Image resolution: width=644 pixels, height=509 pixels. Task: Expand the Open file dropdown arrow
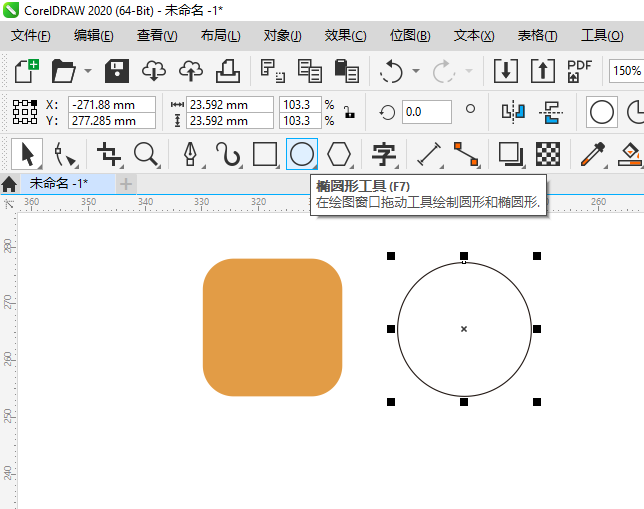click(88, 71)
